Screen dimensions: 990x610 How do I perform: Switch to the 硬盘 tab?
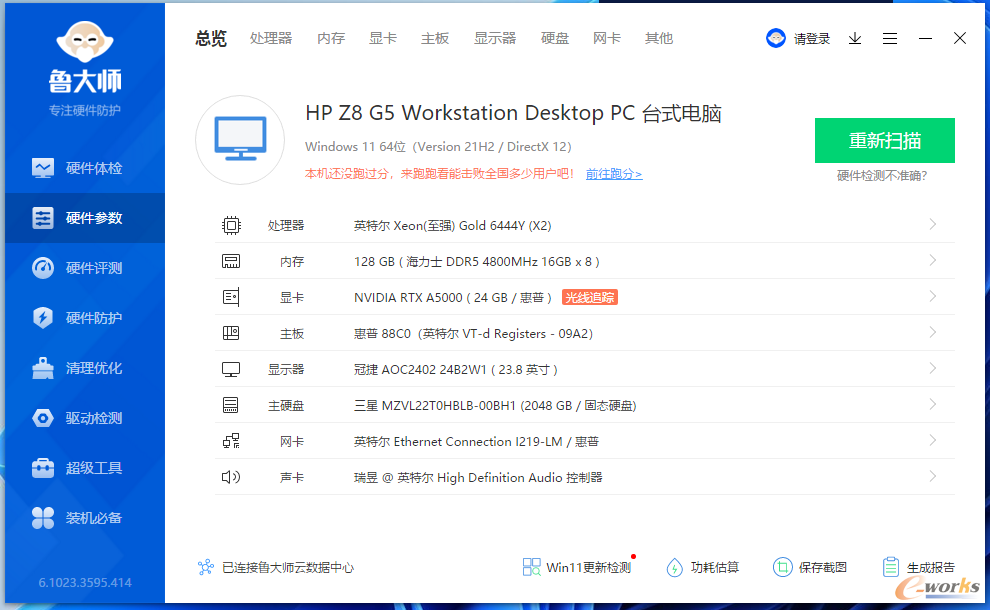pos(555,39)
